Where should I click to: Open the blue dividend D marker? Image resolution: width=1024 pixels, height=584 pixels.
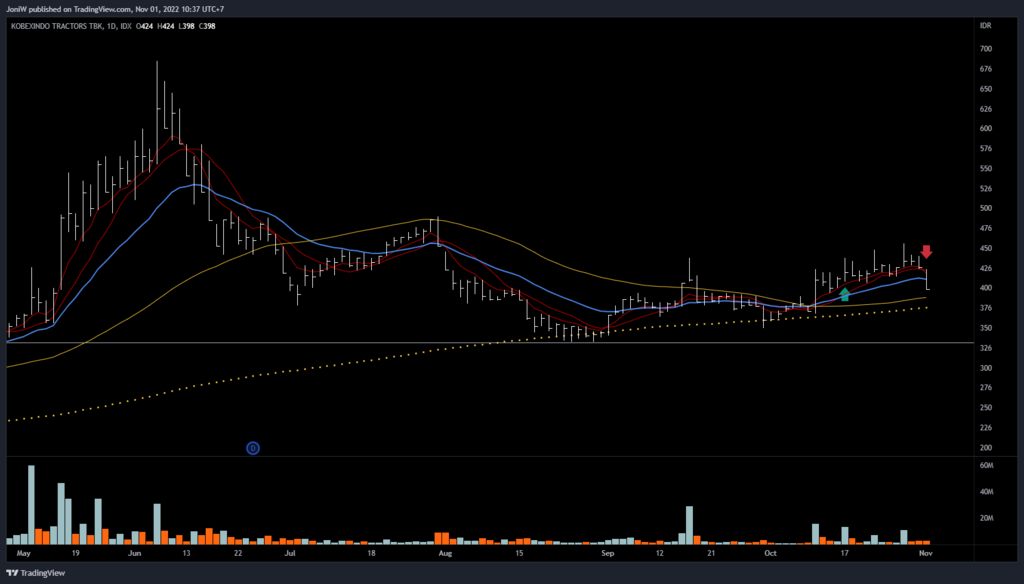(x=253, y=449)
